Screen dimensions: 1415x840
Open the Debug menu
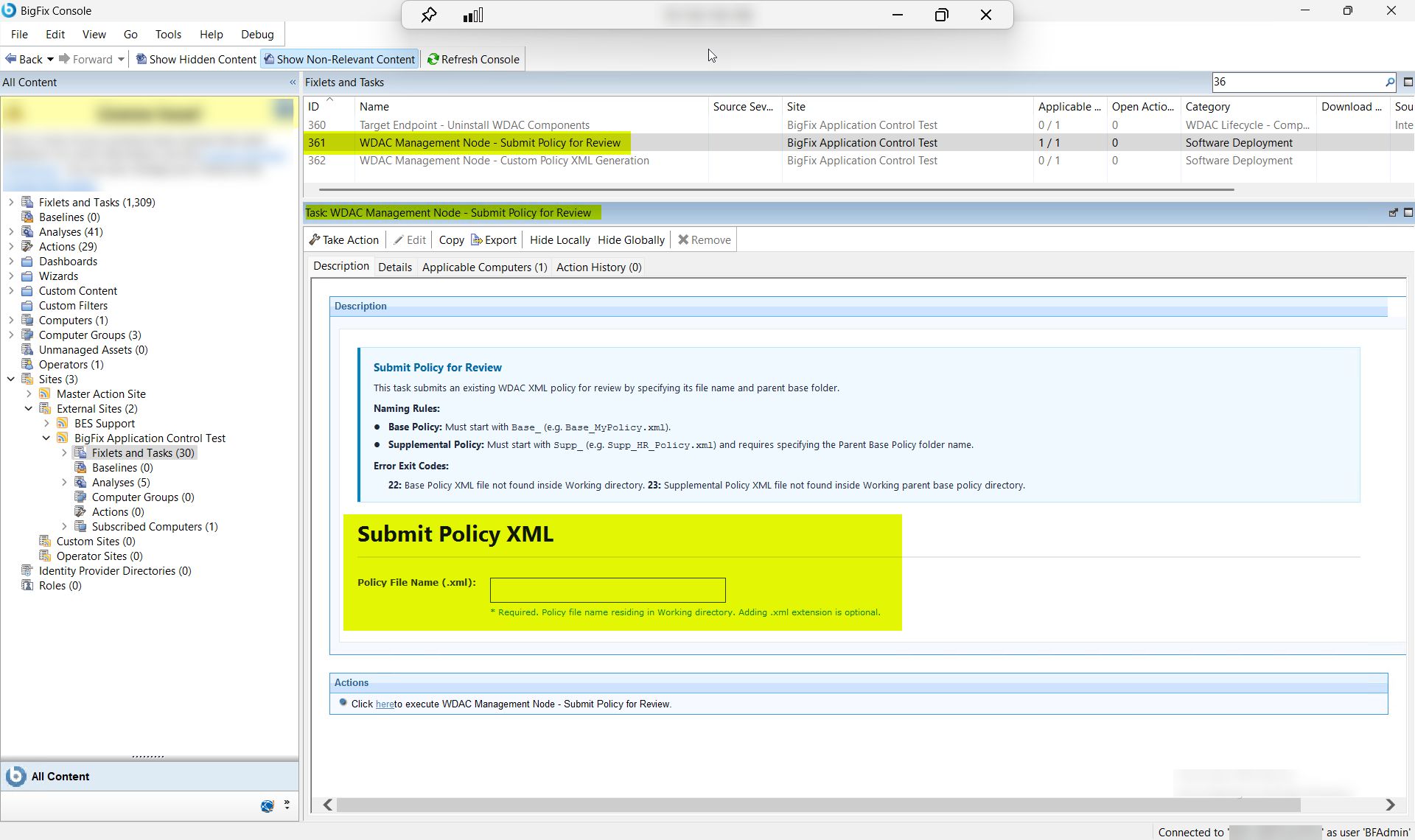(257, 34)
